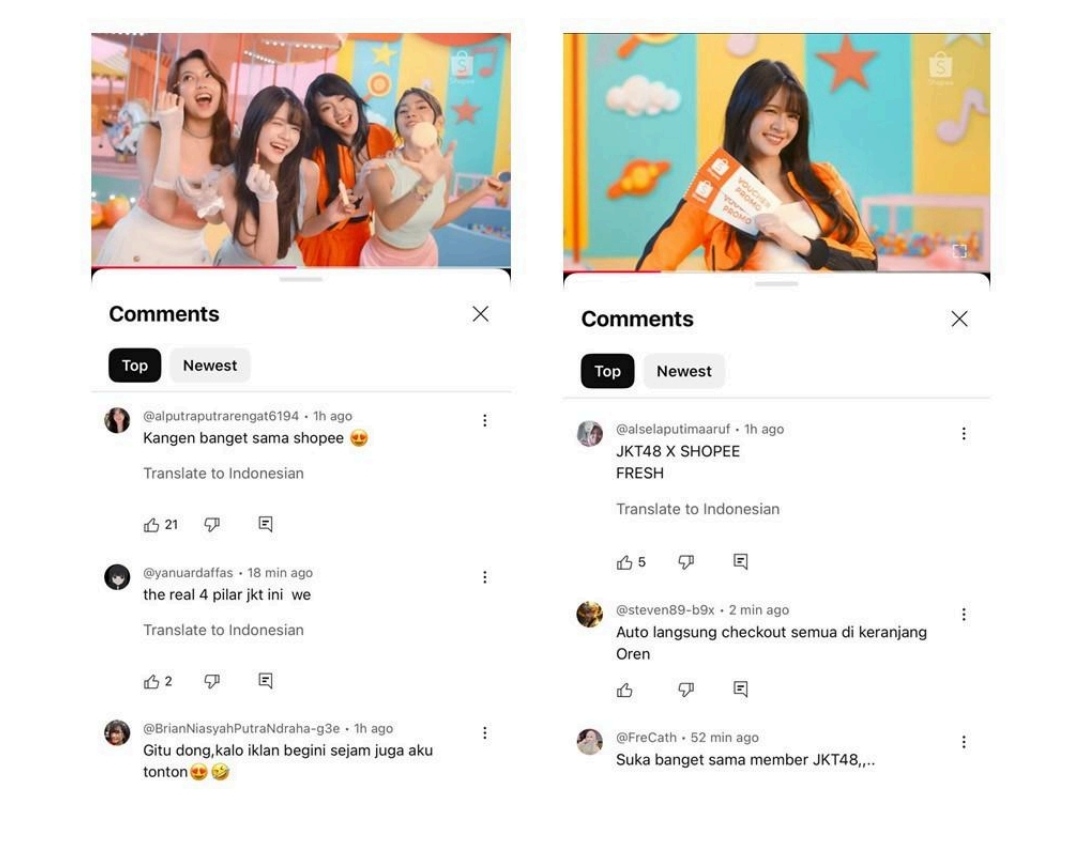
Task: Open three-dot menu for @BrianNiasyahPutraNdraha-g3e comment
Action: pyautogui.click(x=485, y=732)
